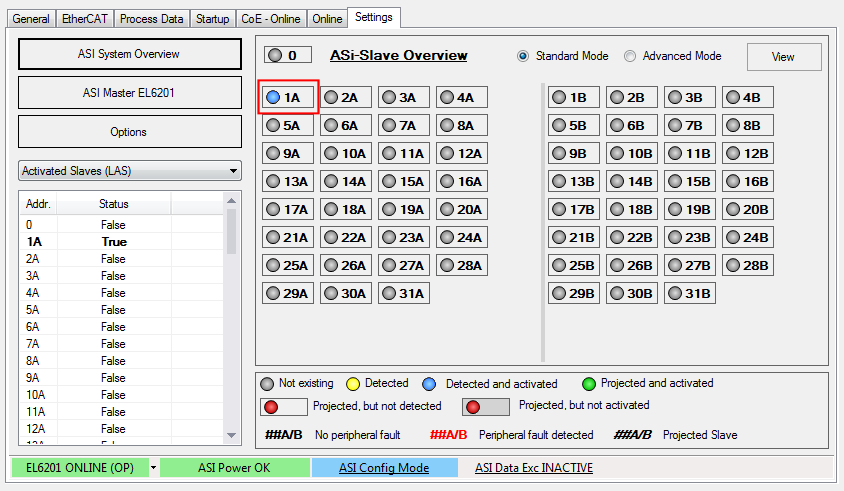Click the View button
This screenshot has height=491, width=844.
coord(784,57)
